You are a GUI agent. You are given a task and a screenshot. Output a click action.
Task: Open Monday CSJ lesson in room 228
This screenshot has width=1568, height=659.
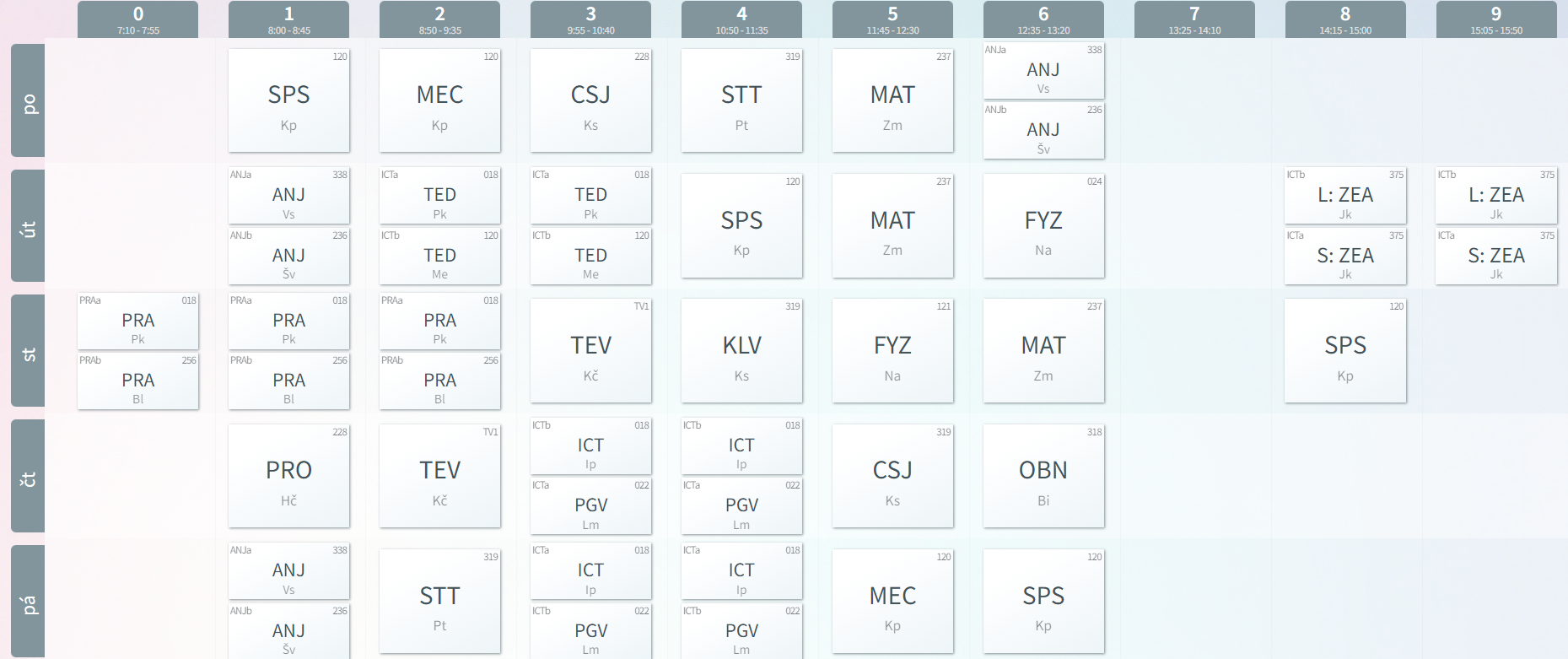590,100
